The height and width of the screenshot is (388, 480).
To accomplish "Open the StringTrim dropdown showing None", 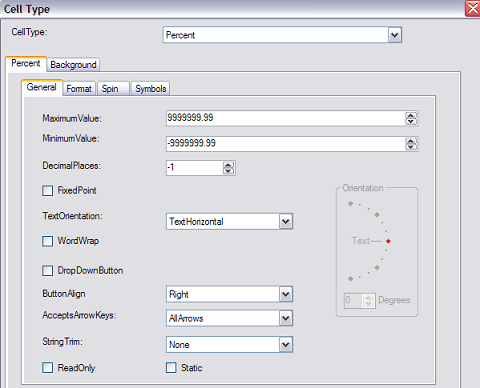I will (x=229, y=344).
